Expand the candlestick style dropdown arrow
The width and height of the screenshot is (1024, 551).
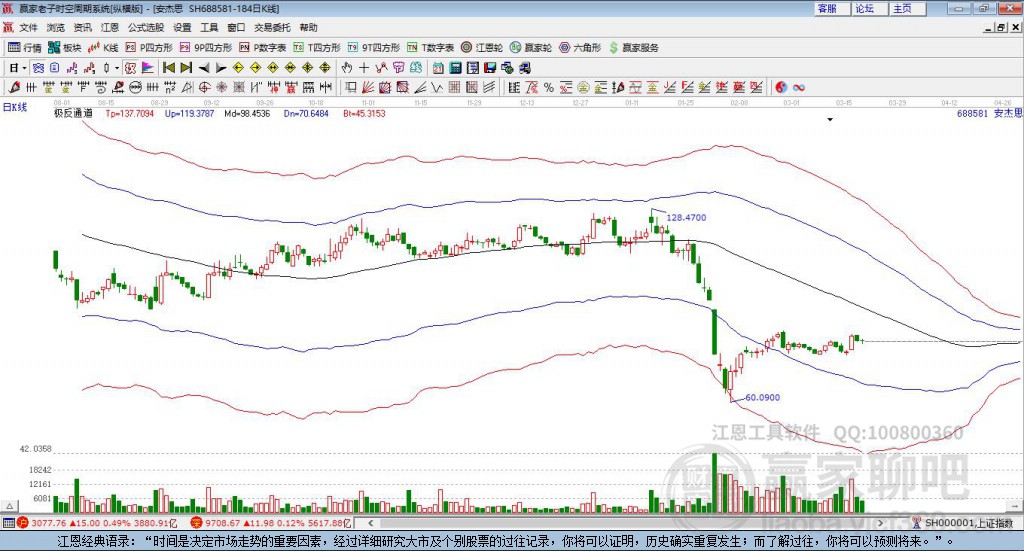117,67
